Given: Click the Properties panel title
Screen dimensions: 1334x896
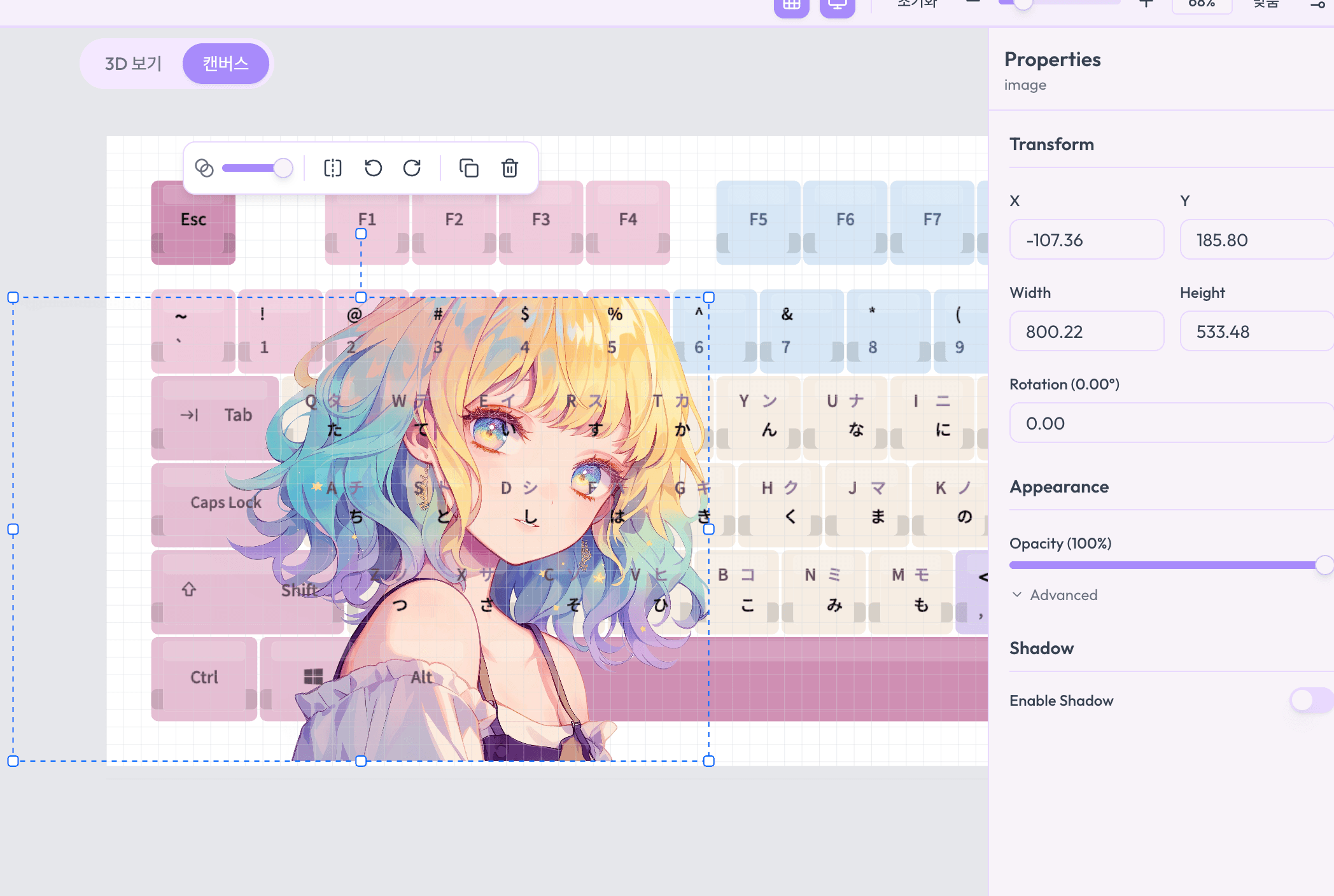Looking at the screenshot, I should (1052, 60).
